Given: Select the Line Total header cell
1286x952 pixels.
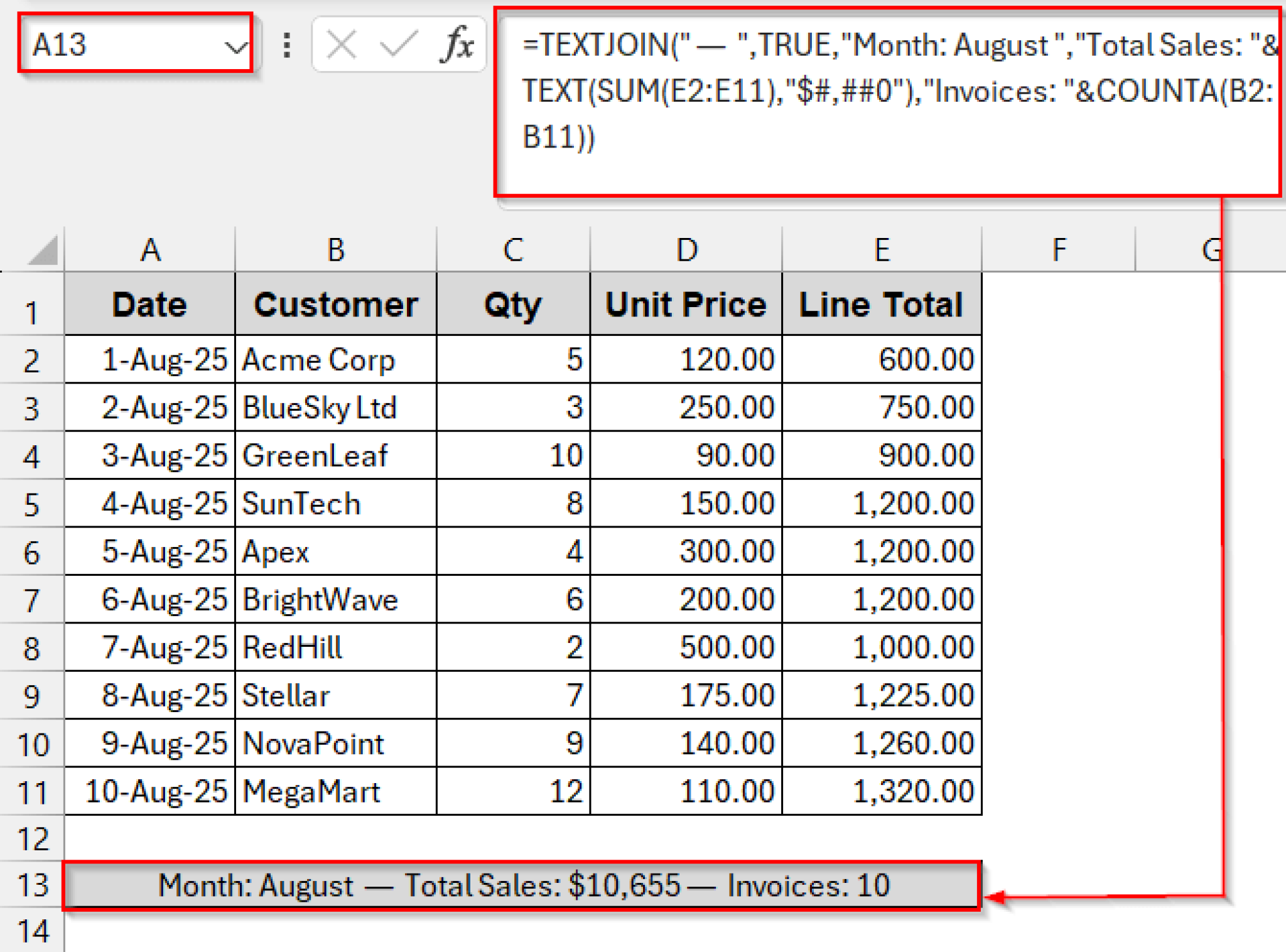Looking at the screenshot, I should [x=882, y=304].
